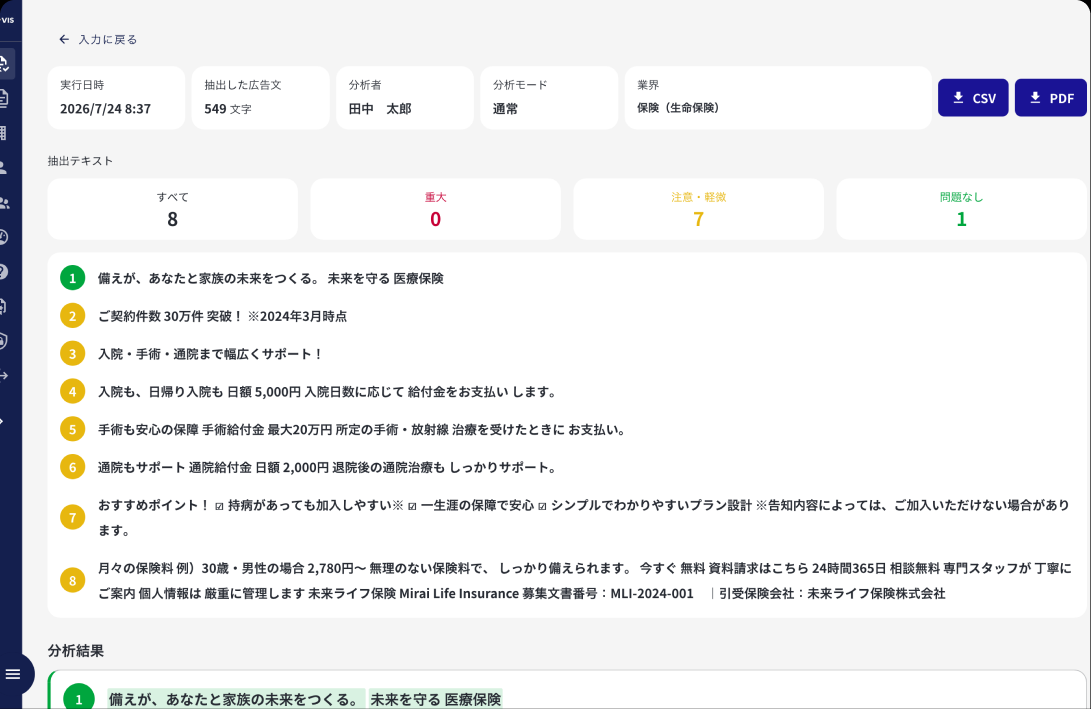Select yellow number 8 badge
Viewport: 1091px width, 709px height.
click(x=72, y=580)
